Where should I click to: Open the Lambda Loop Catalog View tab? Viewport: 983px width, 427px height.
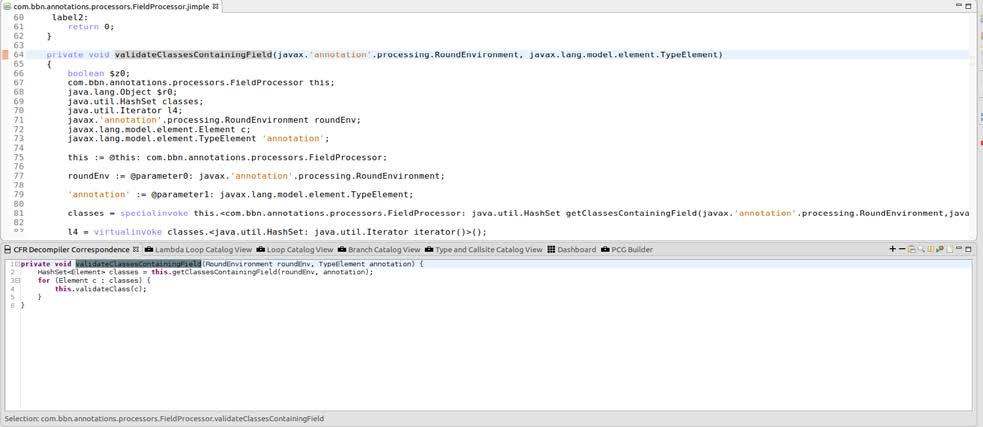click(x=198, y=250)
